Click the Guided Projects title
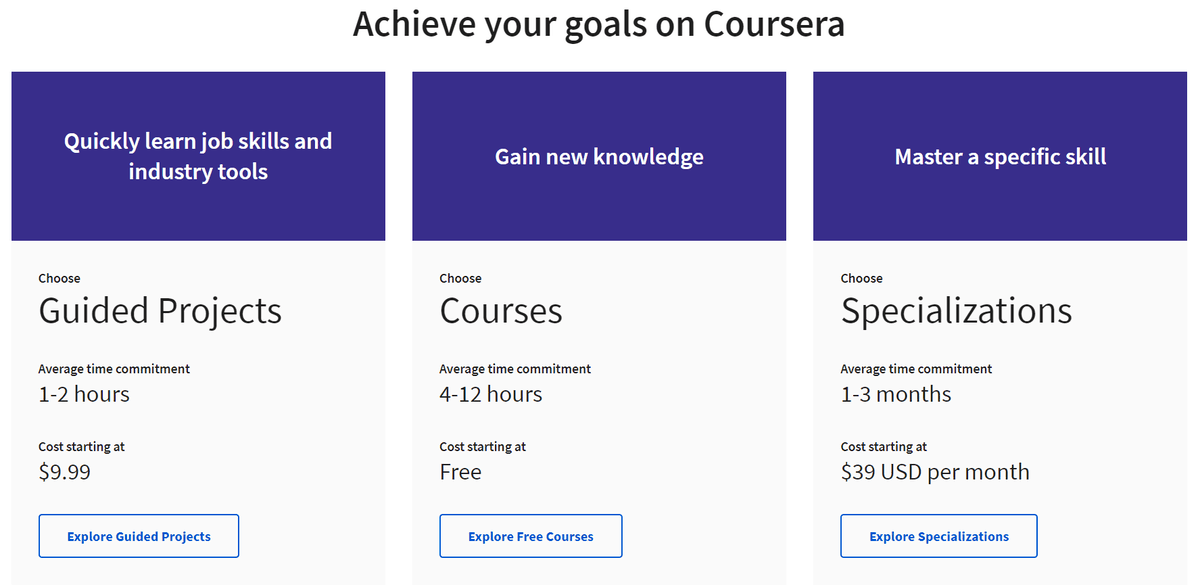The image size is (1200, 587). point(160,311)
